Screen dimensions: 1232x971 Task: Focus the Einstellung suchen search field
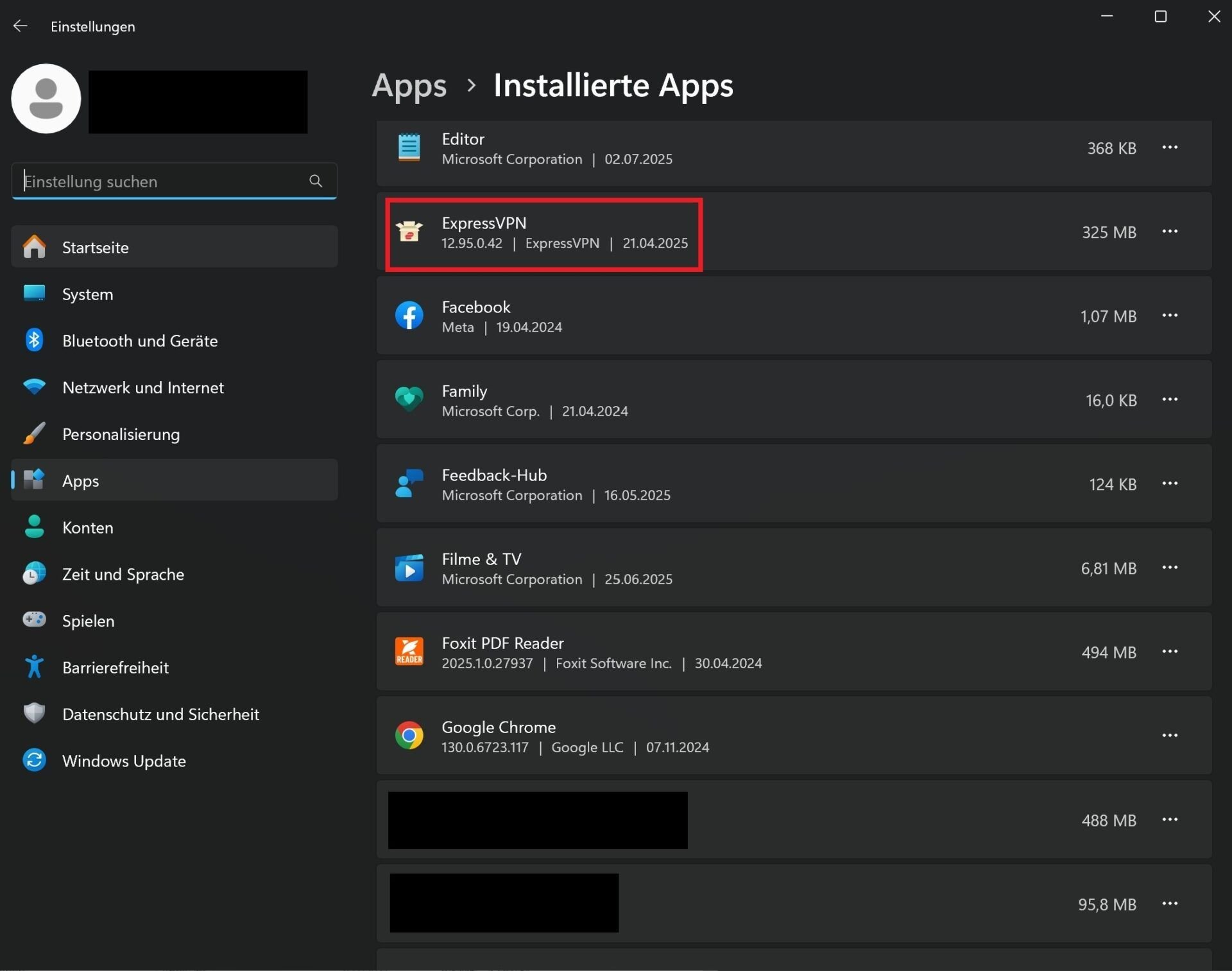pyautogui.click(x=175, y=182)
